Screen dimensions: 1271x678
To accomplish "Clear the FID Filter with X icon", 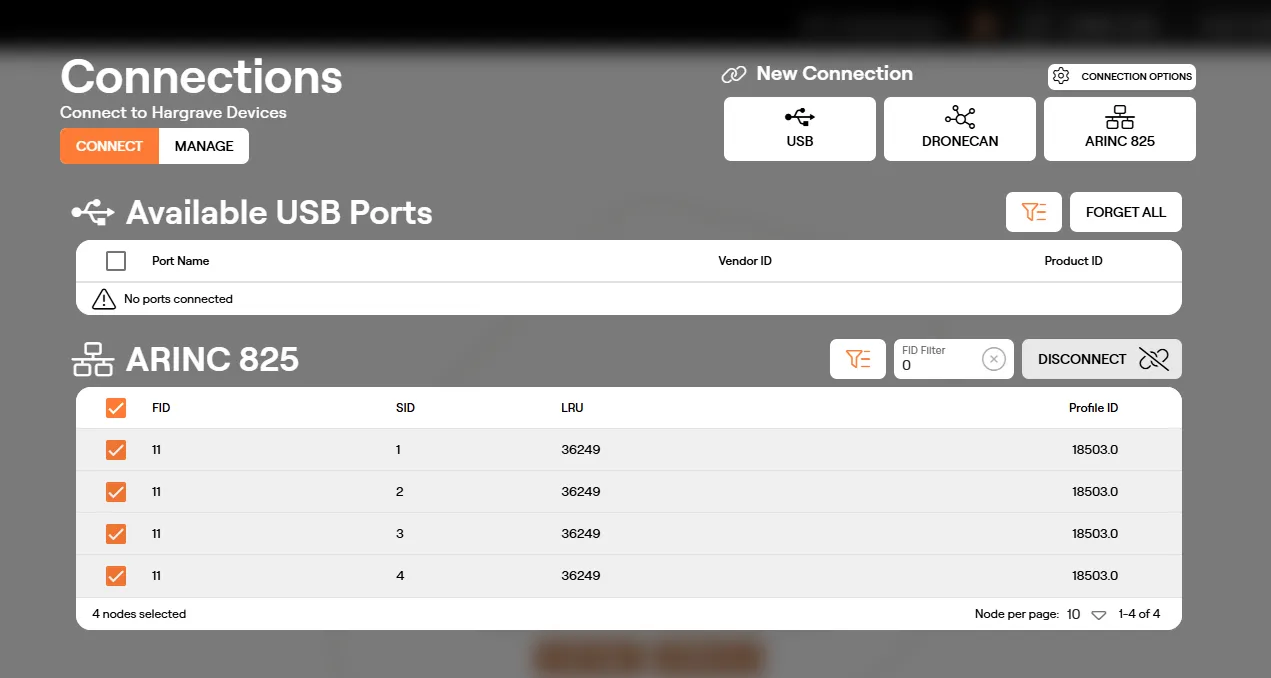I will point(993,359).
